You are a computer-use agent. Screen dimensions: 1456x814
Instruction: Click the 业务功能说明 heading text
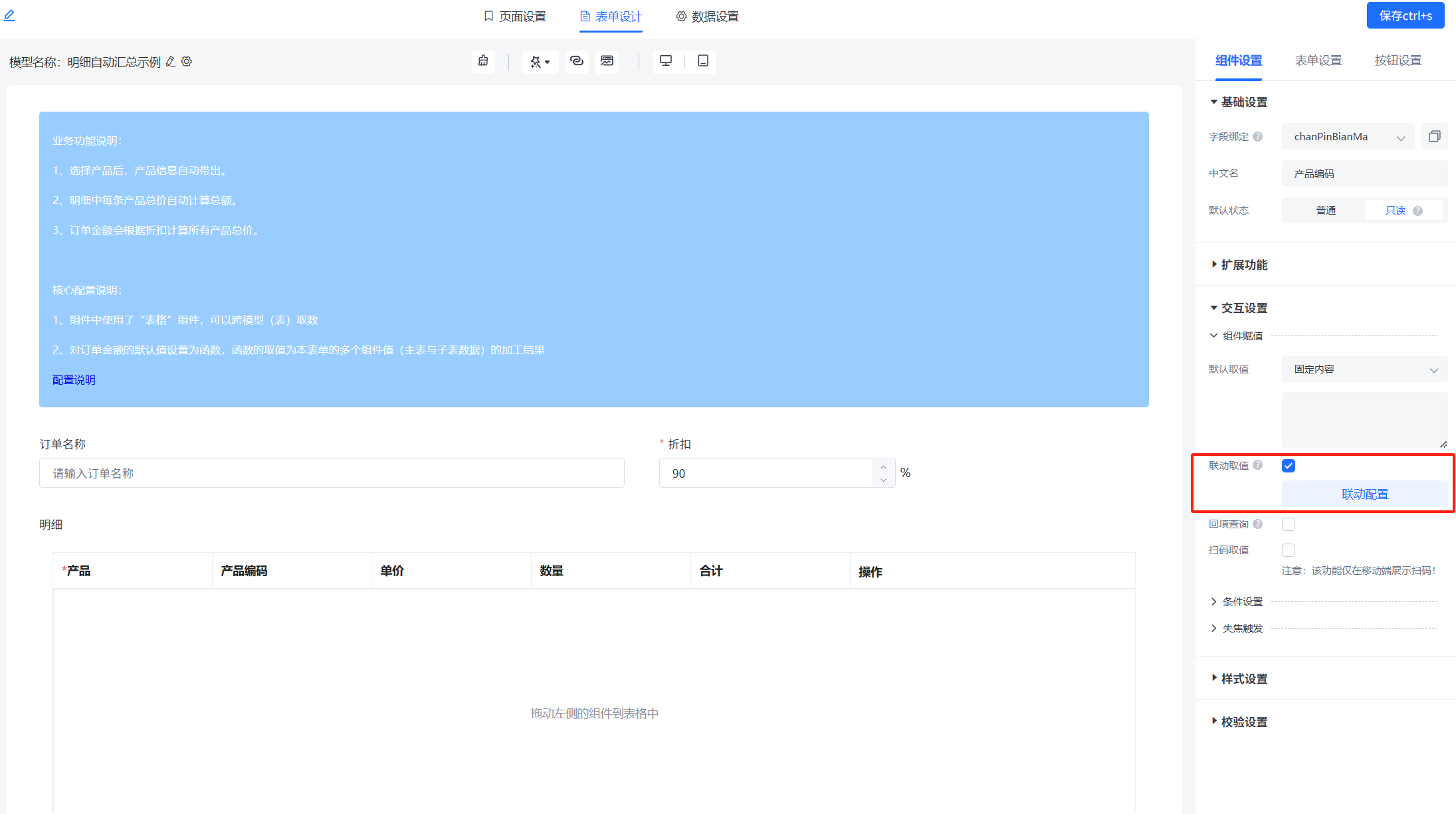coord(87,141)
